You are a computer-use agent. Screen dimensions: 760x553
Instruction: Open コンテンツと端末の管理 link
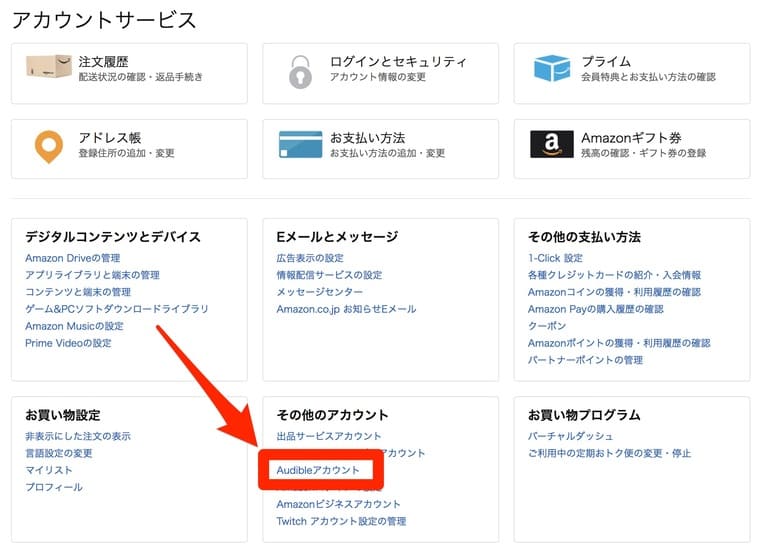pyautogui.click(x=78, y=292)
